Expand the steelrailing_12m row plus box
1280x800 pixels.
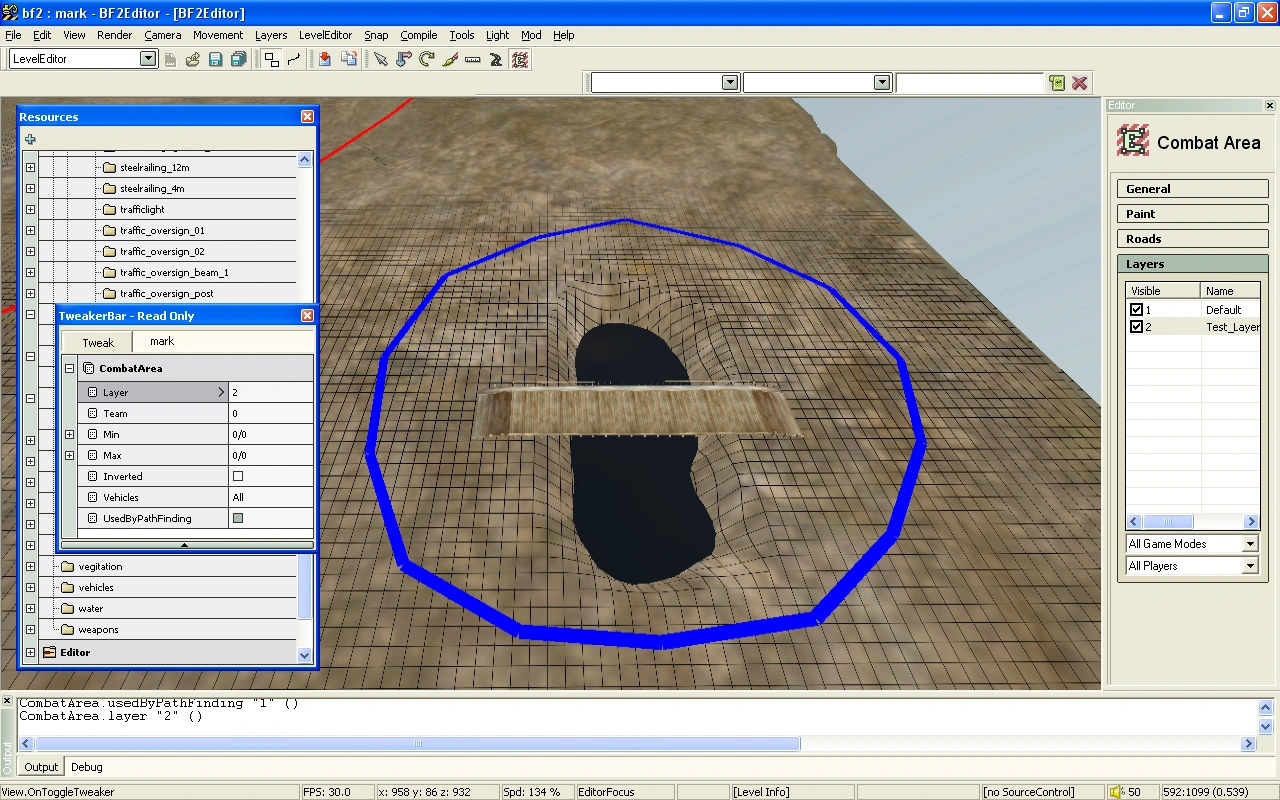coord(30,168)
